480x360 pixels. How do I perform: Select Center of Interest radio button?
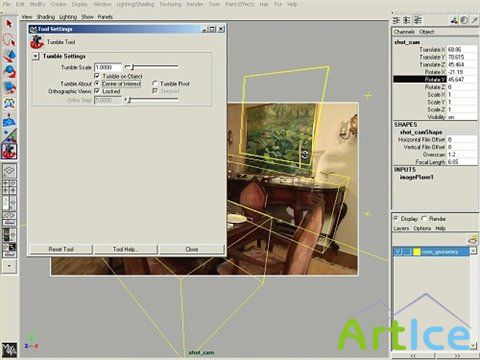point(97,83)
